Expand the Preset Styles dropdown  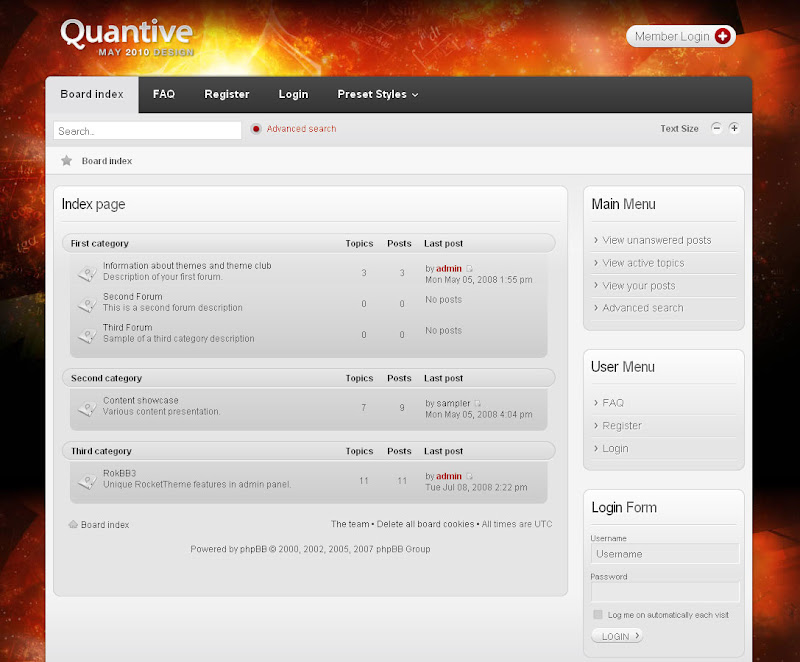pos(378,94)
